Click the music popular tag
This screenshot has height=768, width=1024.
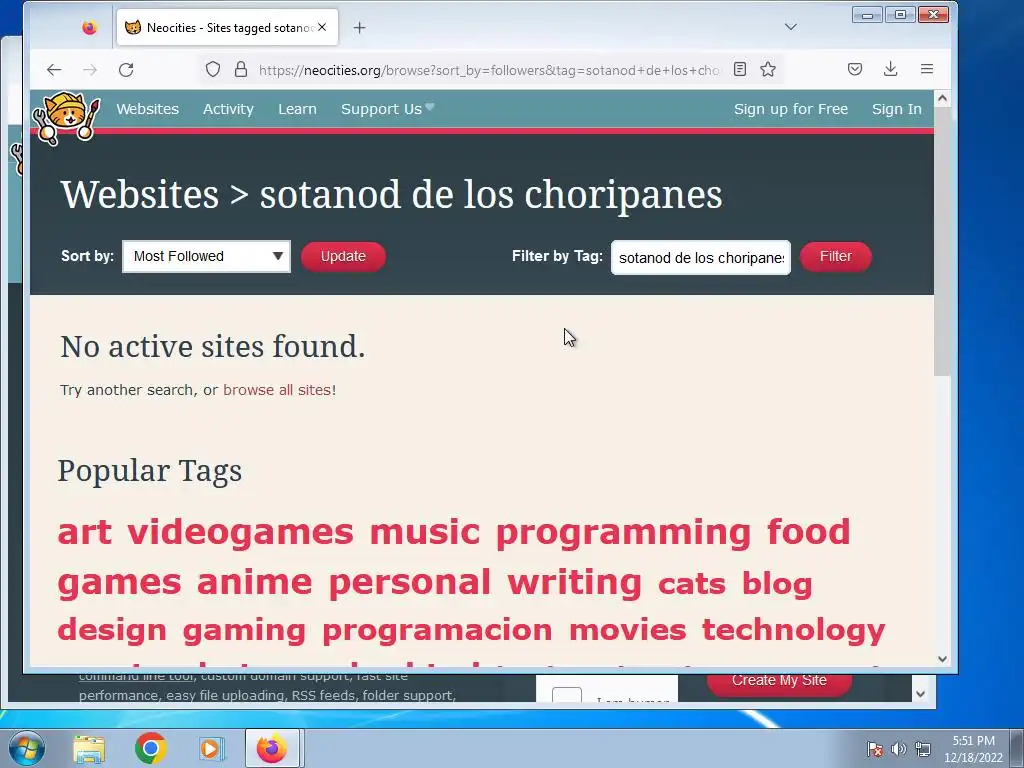(424, 532)
